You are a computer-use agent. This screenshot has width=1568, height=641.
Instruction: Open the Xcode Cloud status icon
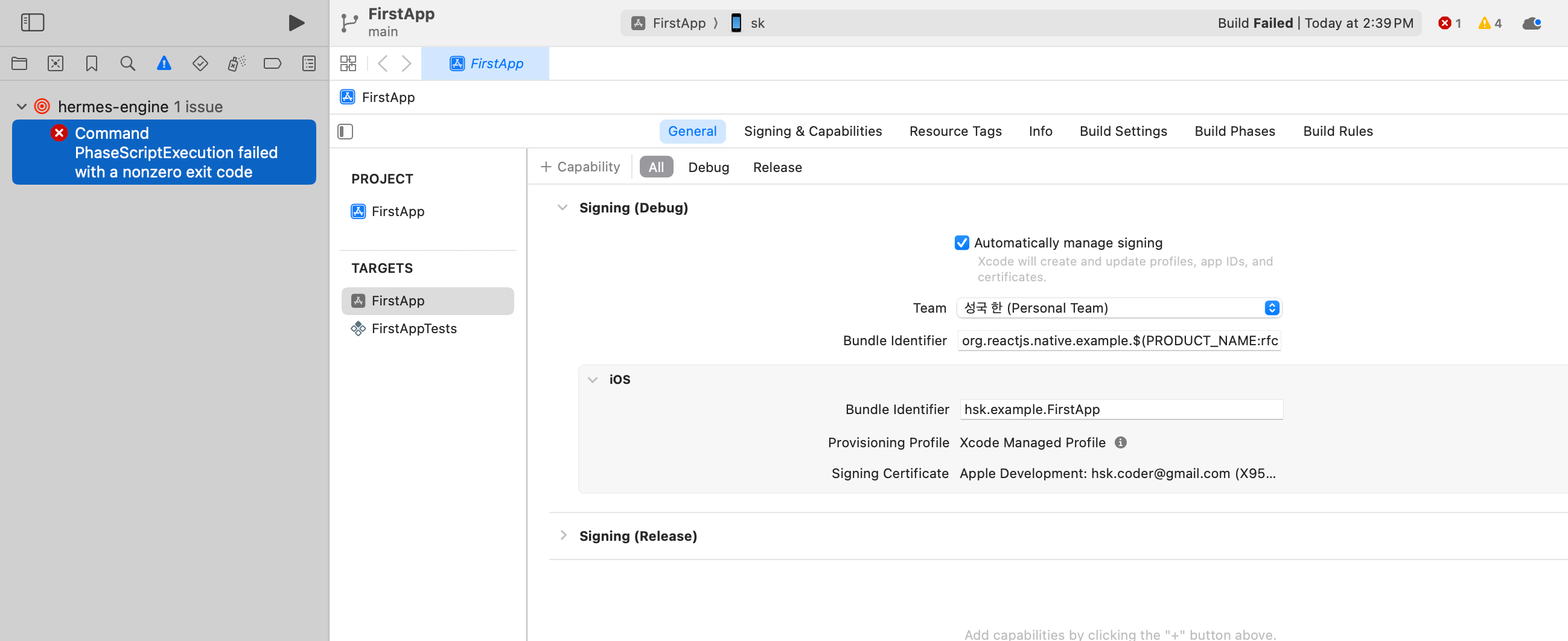1531,23
